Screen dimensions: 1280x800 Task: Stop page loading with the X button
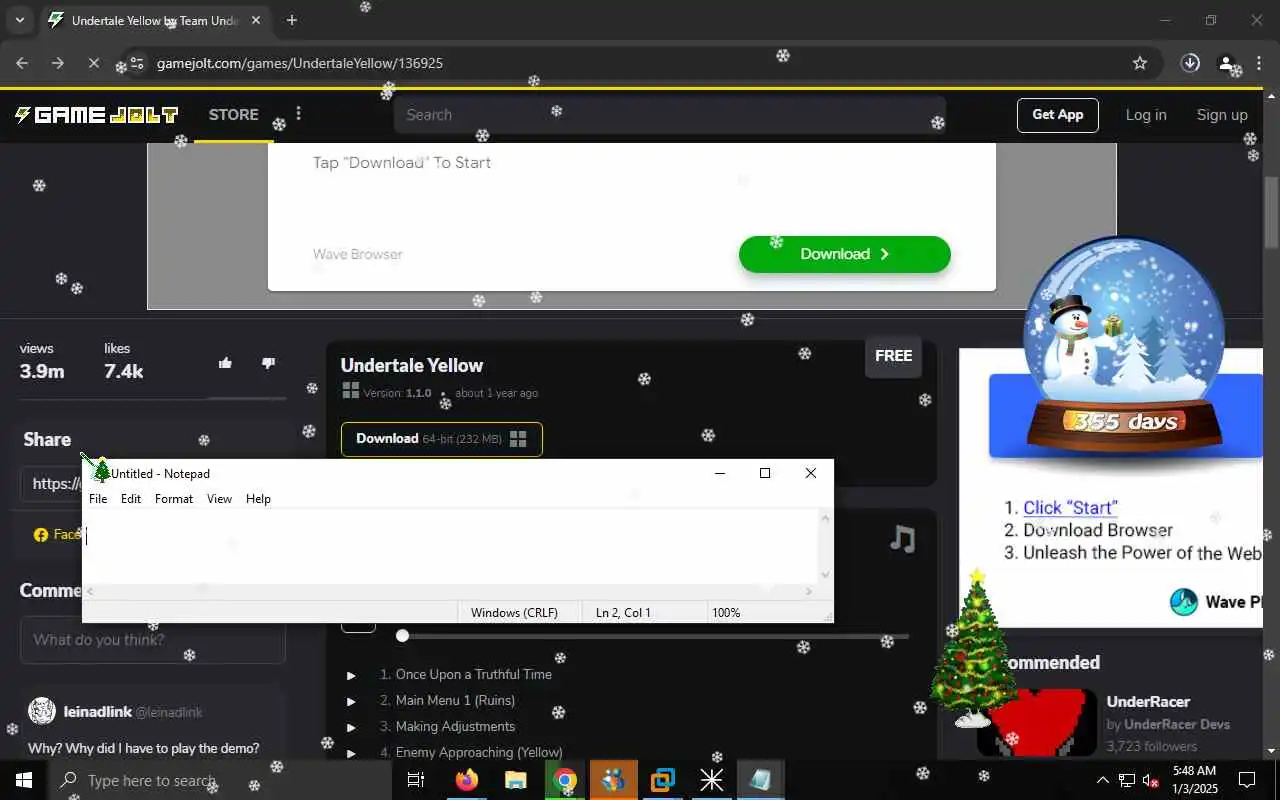[x=94, y=63]
